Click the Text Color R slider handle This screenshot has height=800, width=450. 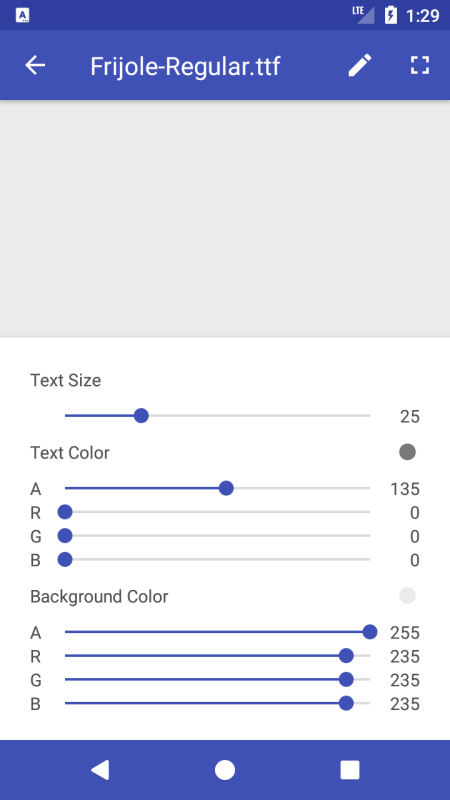(x=65, y=512)
